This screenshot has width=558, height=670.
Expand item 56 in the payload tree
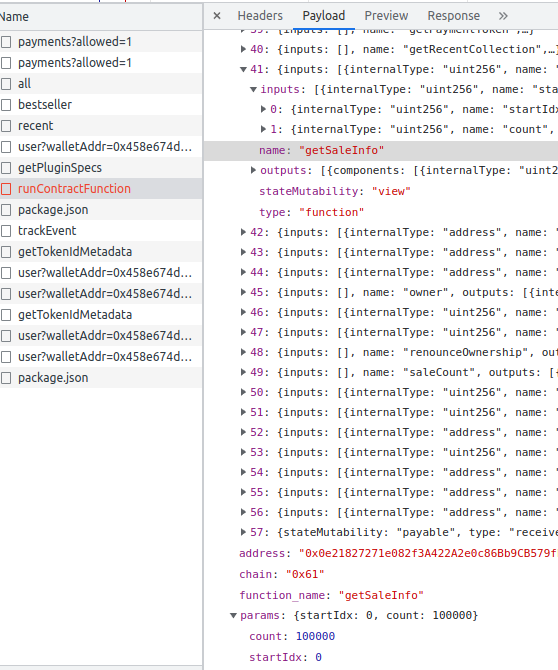[x=243, y=512]
